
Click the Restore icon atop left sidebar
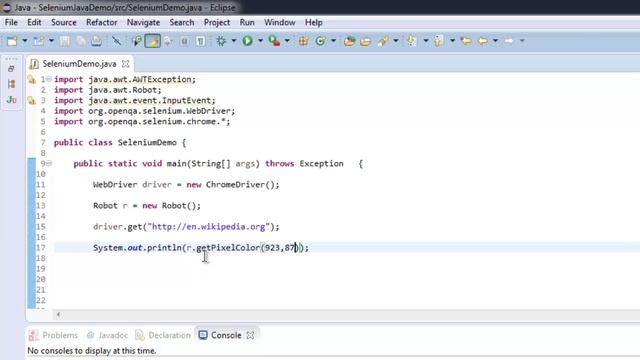point(11,69)
